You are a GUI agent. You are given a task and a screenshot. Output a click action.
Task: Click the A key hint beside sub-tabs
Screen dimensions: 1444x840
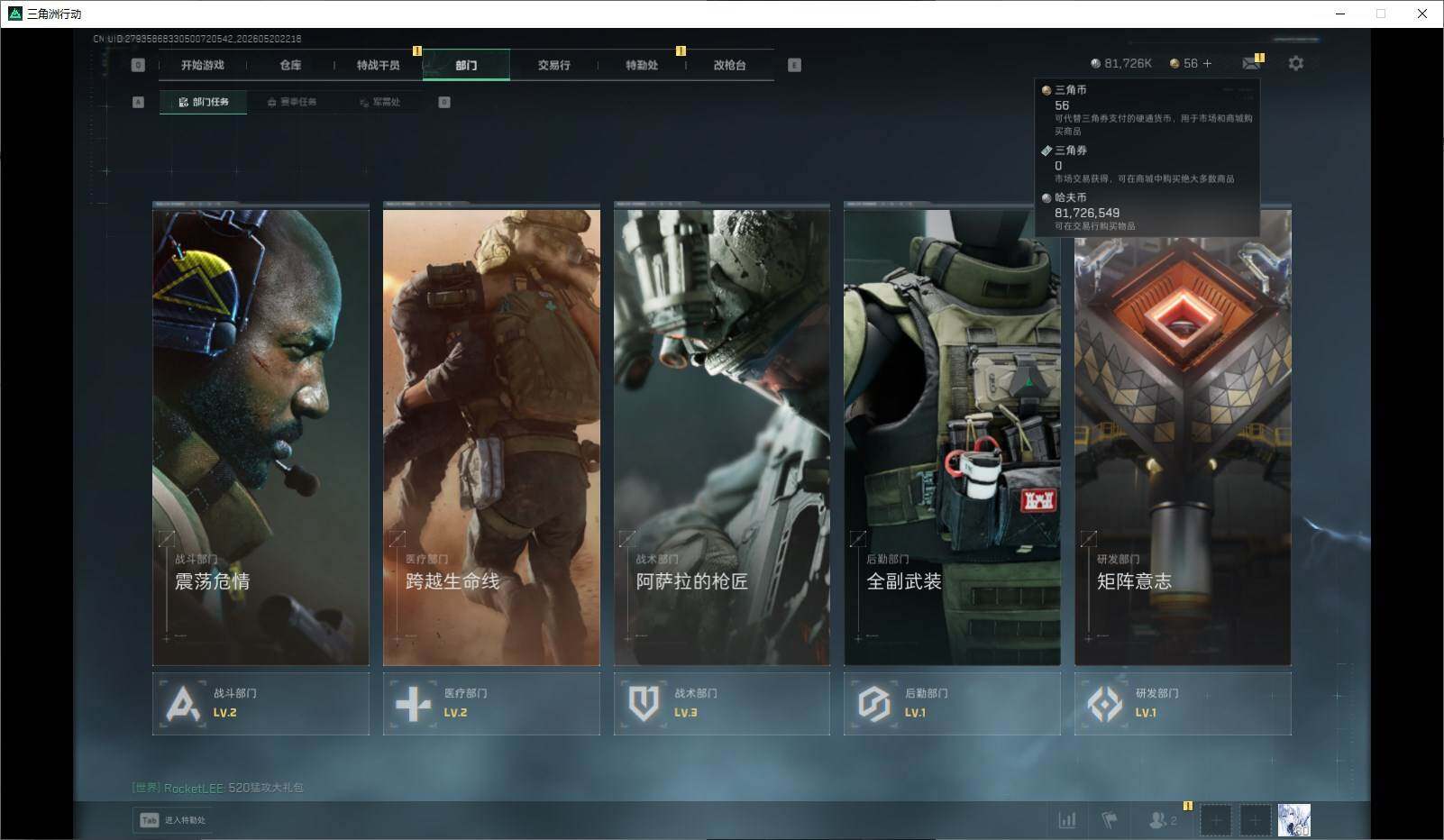(138, 102)
